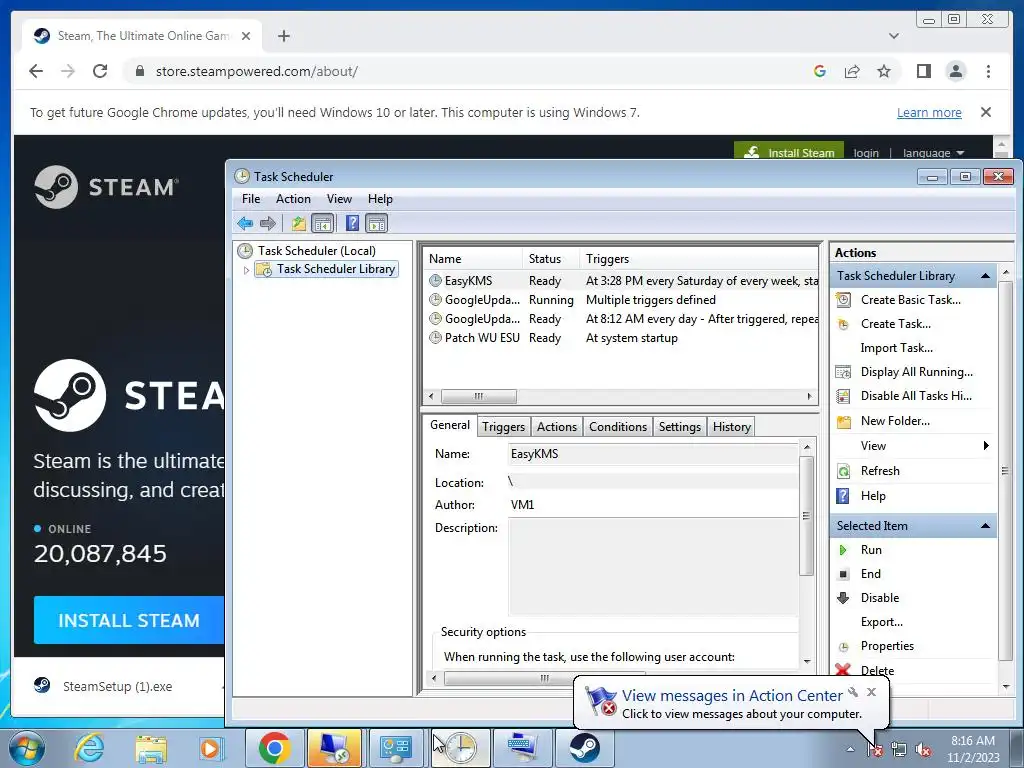1024x768 pixels.
Task: Click Learn more about Chrome updates
Action: [x=929, y=112]
